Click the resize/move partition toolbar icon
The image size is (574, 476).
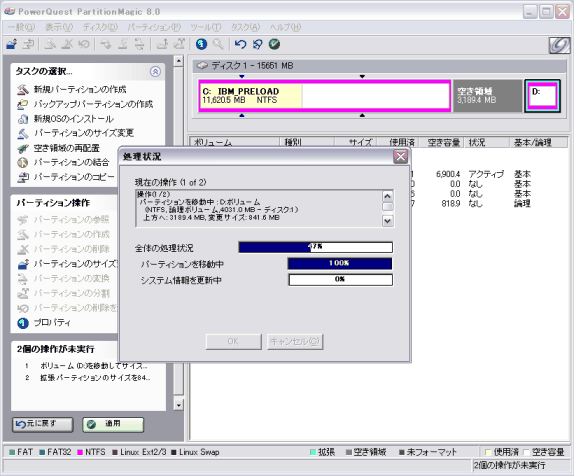pos(12,44)
